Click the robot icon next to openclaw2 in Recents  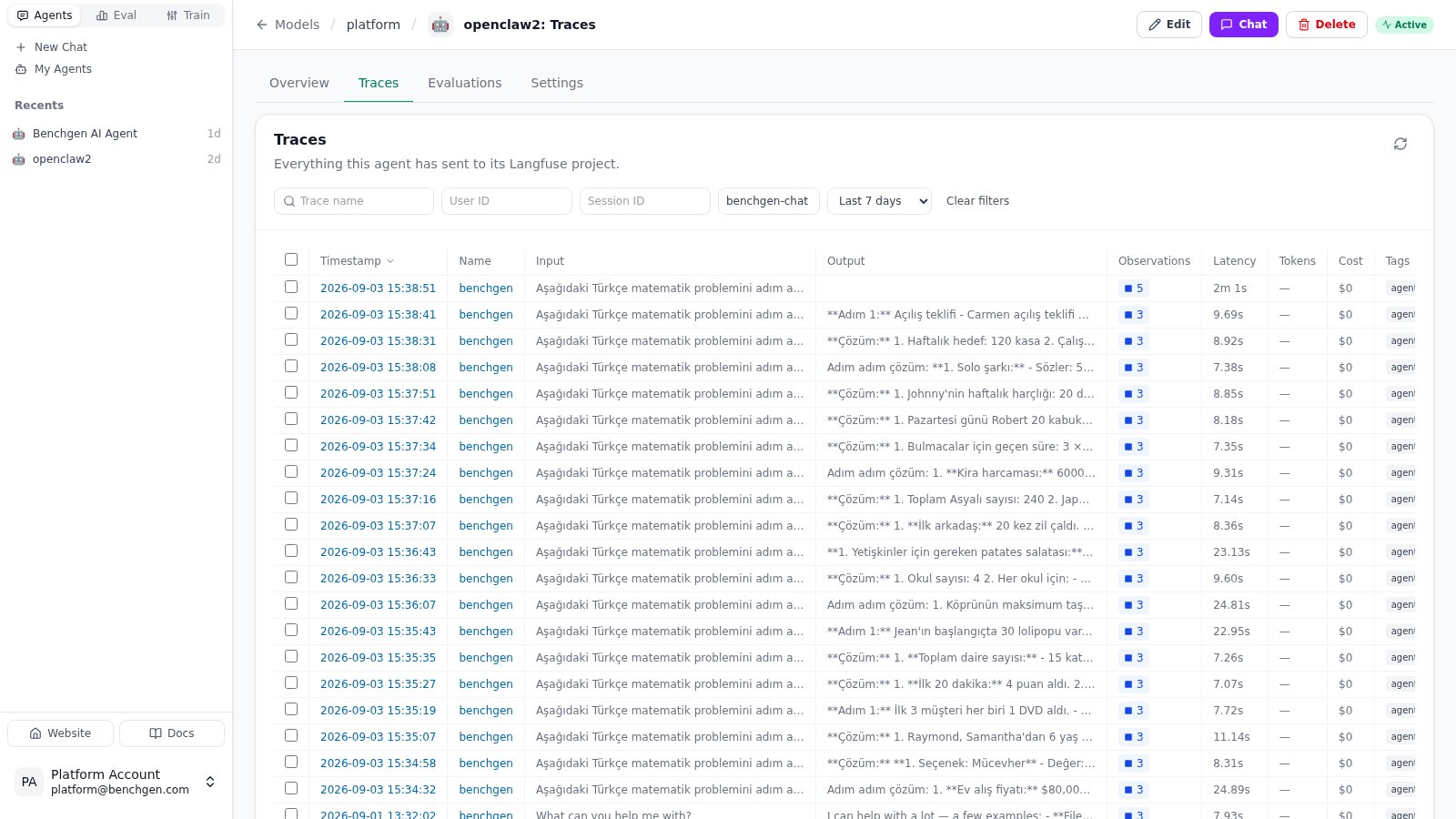point(19,159)
